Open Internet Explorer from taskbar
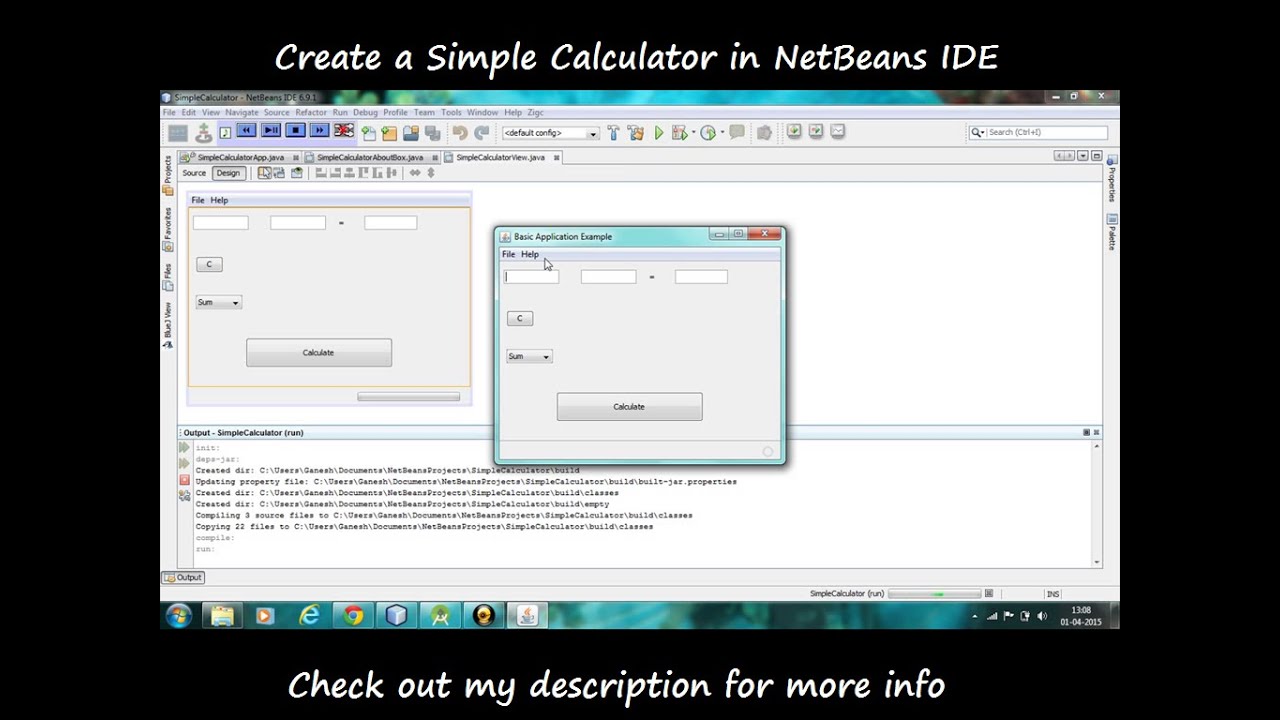1280x720 pixels. 309,616
